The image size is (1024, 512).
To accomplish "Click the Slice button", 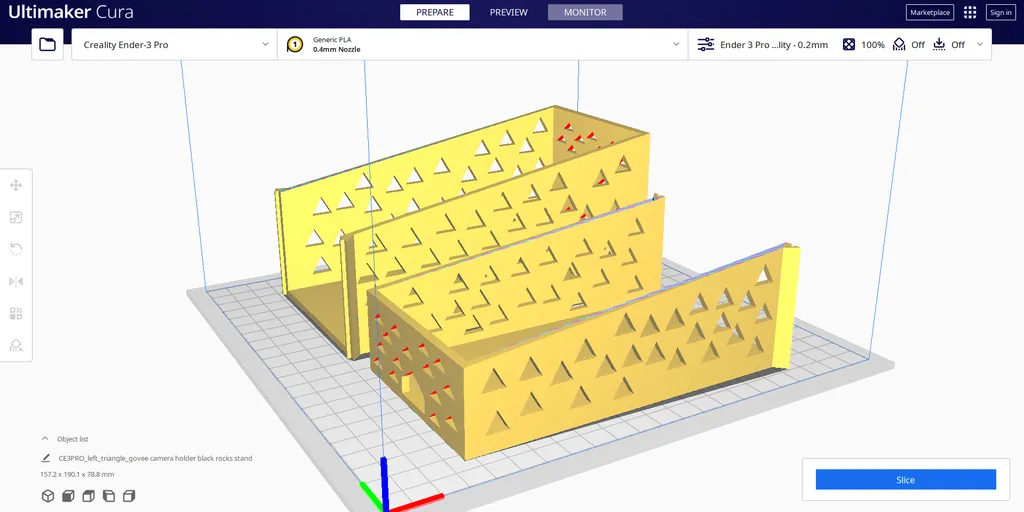I will tap(905, 480).
